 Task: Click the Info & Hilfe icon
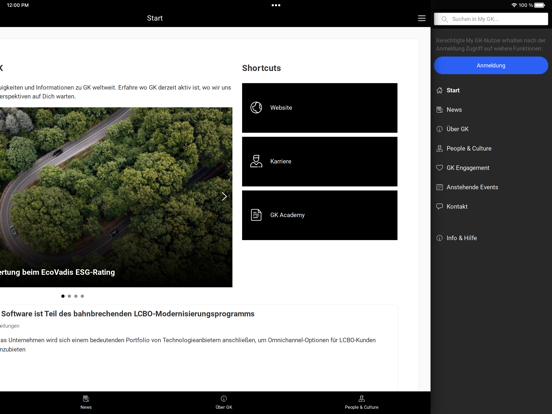(x=439, y=238)
